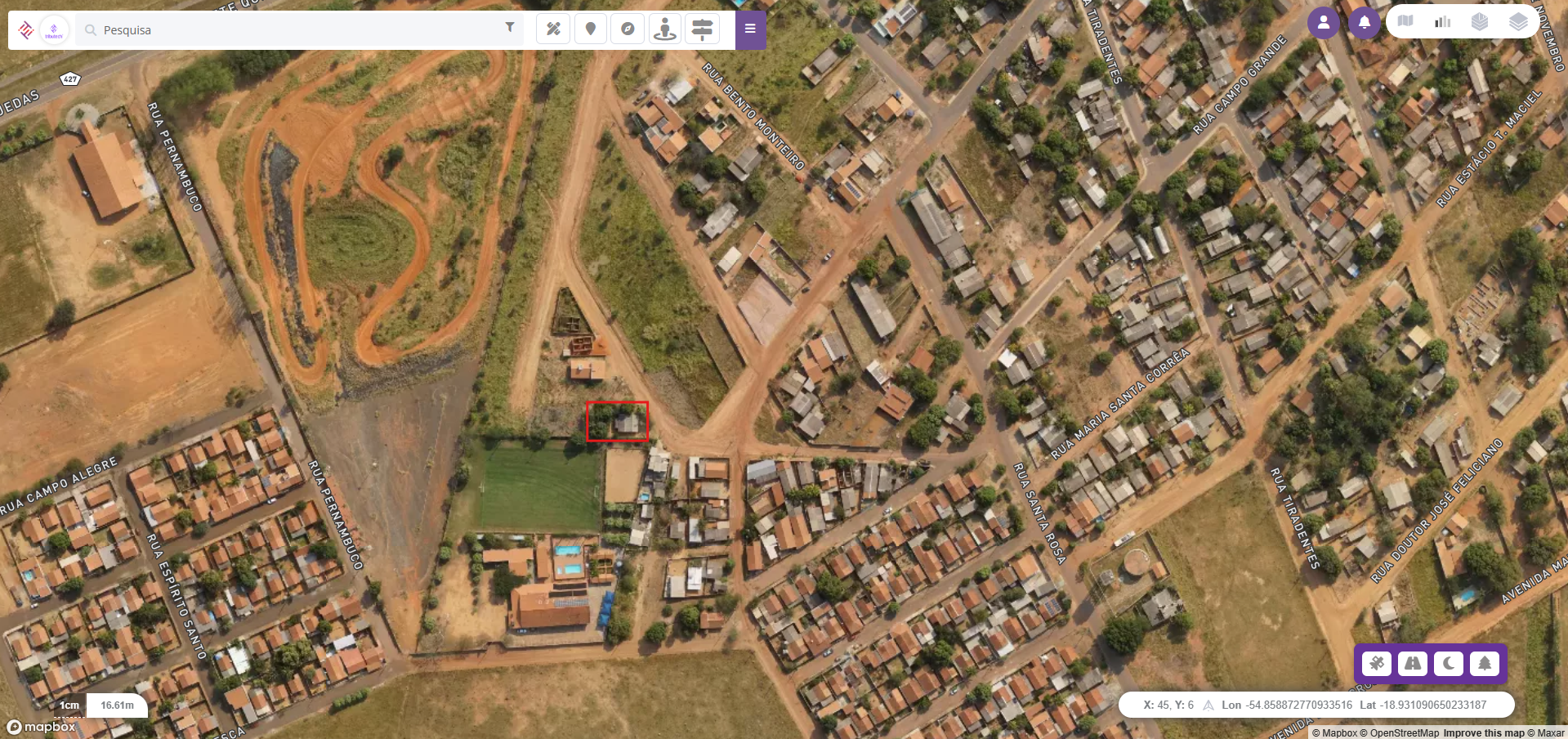Enable night mode map style
The width and height of the screenshot is (1568, 739).
pos(1449,663)
